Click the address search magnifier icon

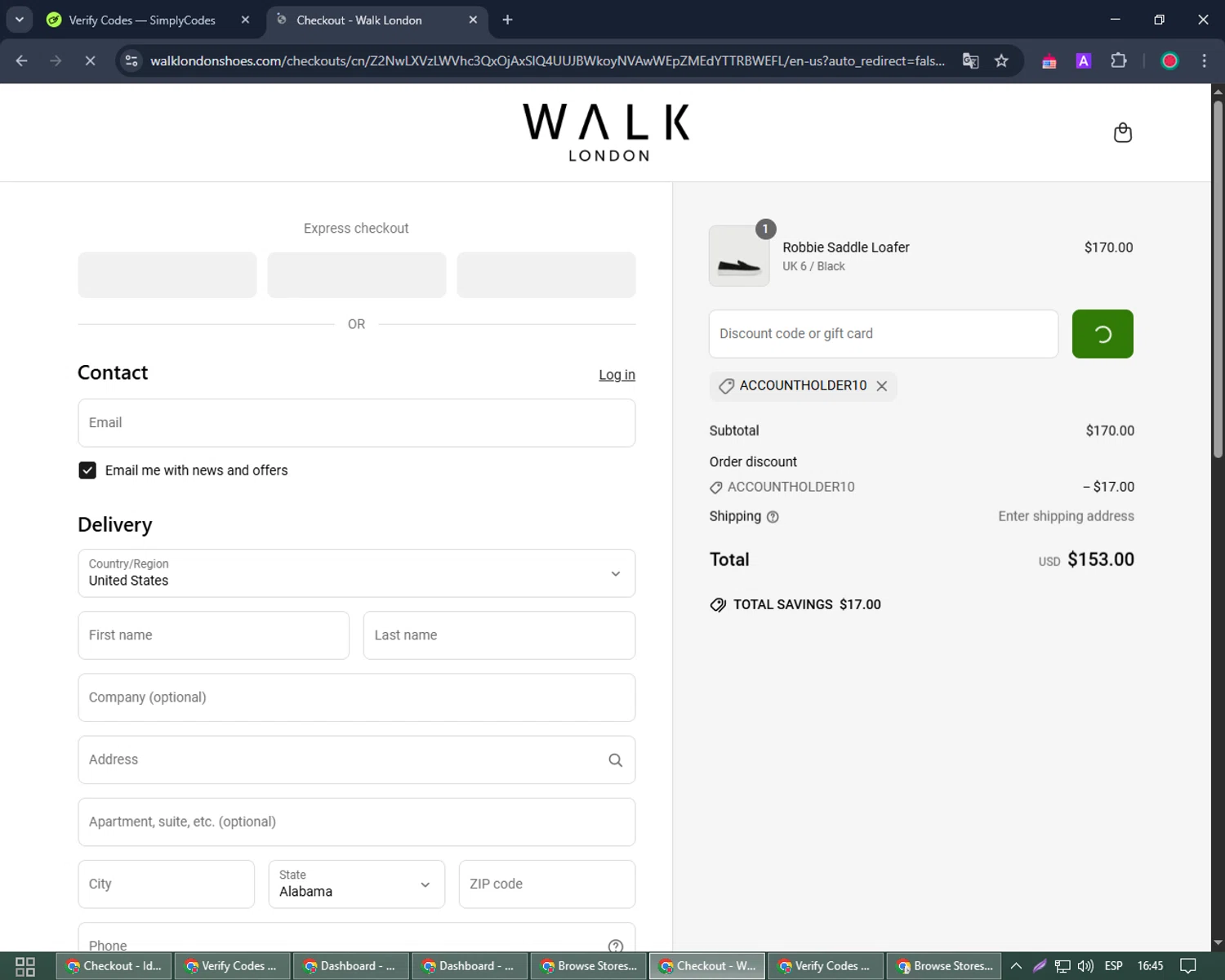(616, 760)
